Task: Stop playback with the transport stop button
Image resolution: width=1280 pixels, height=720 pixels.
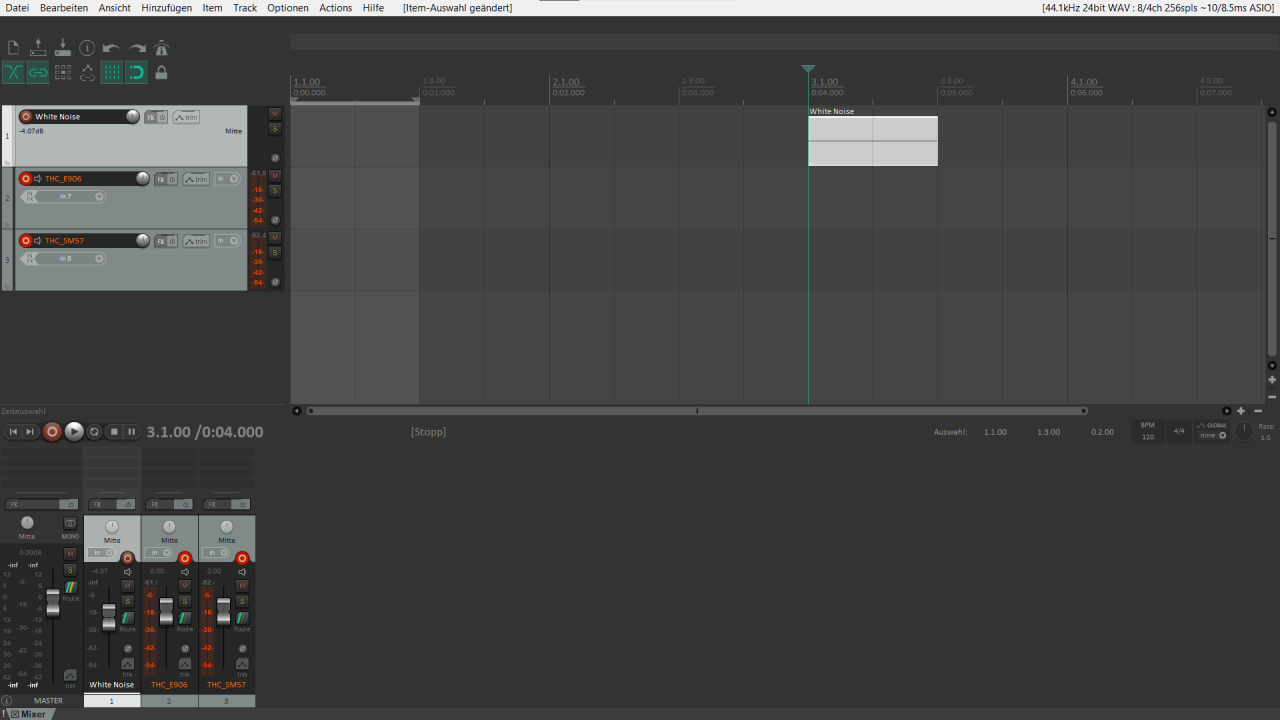Action: click(x=114, y=432)
